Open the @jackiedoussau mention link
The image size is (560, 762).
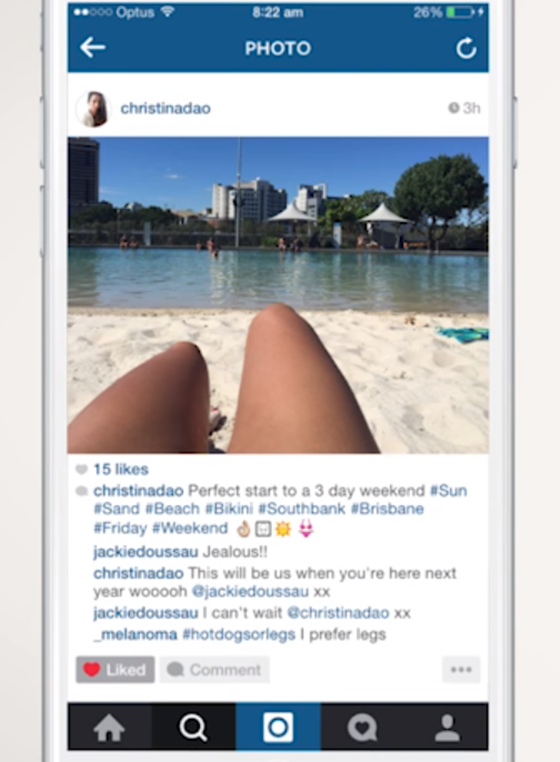(x=250, y=591)
